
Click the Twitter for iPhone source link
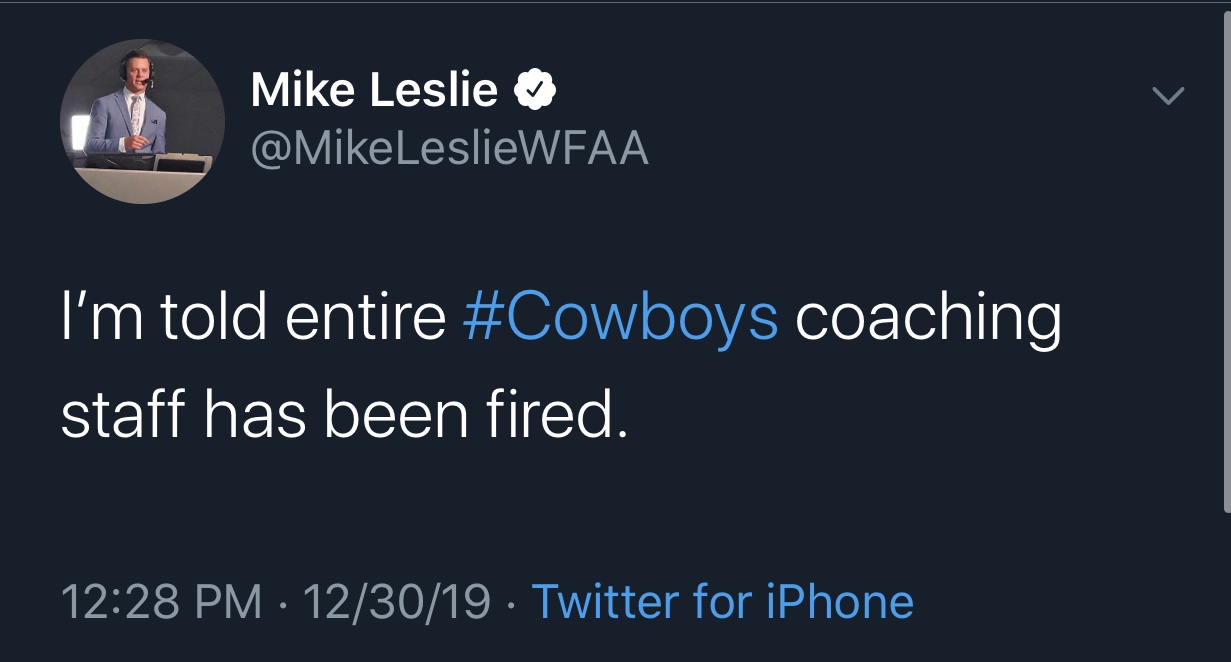pos(722,602)
